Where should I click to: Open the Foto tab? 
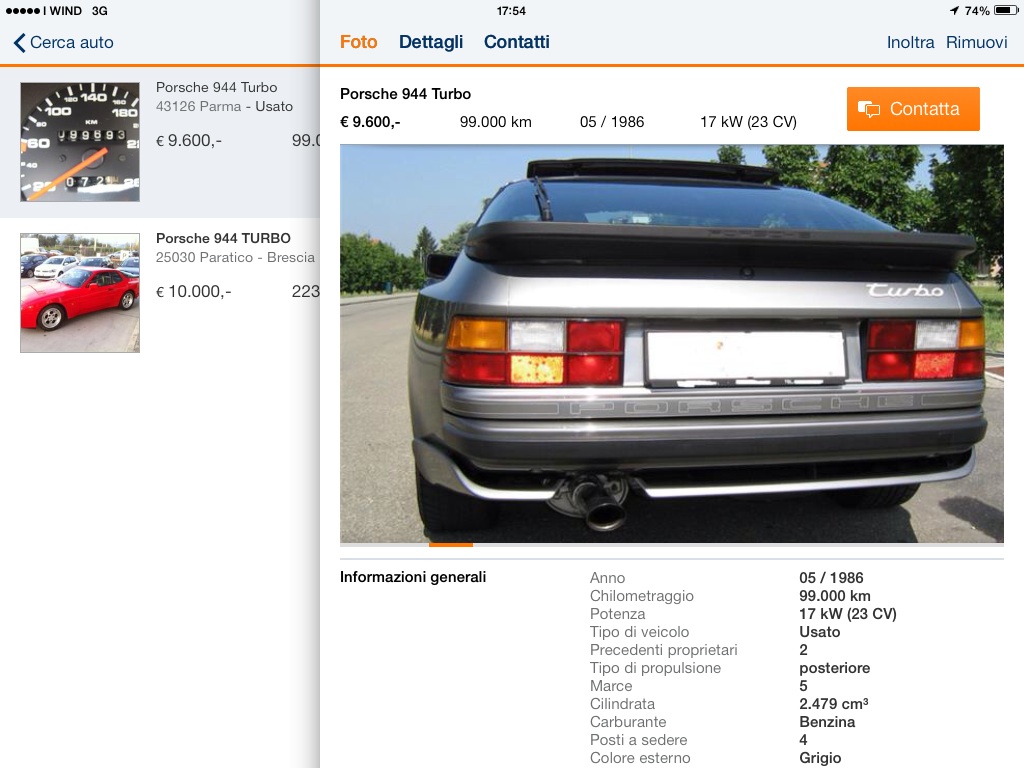tap(359, 42)
